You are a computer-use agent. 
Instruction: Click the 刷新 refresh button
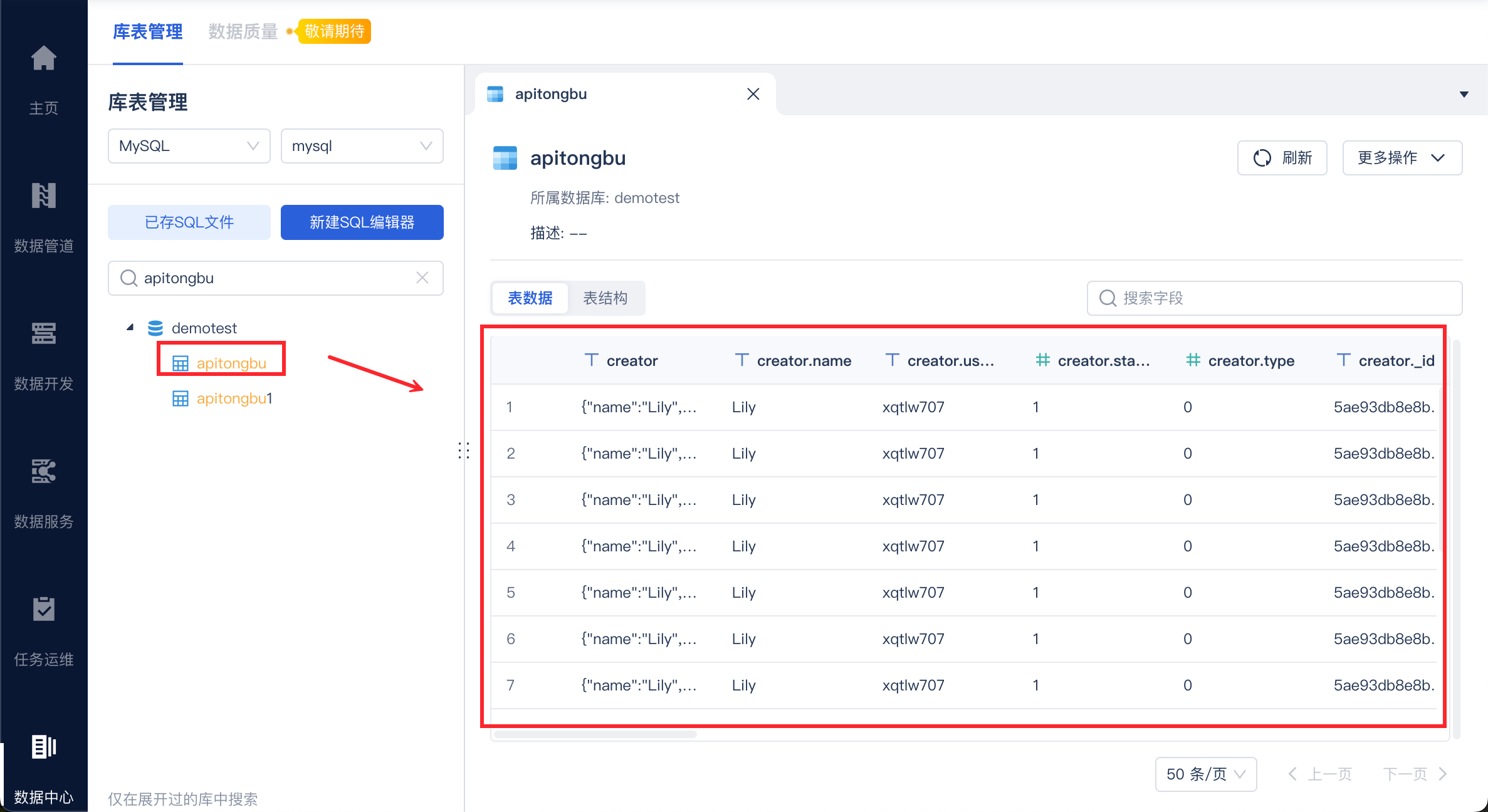click(1282, 158)
